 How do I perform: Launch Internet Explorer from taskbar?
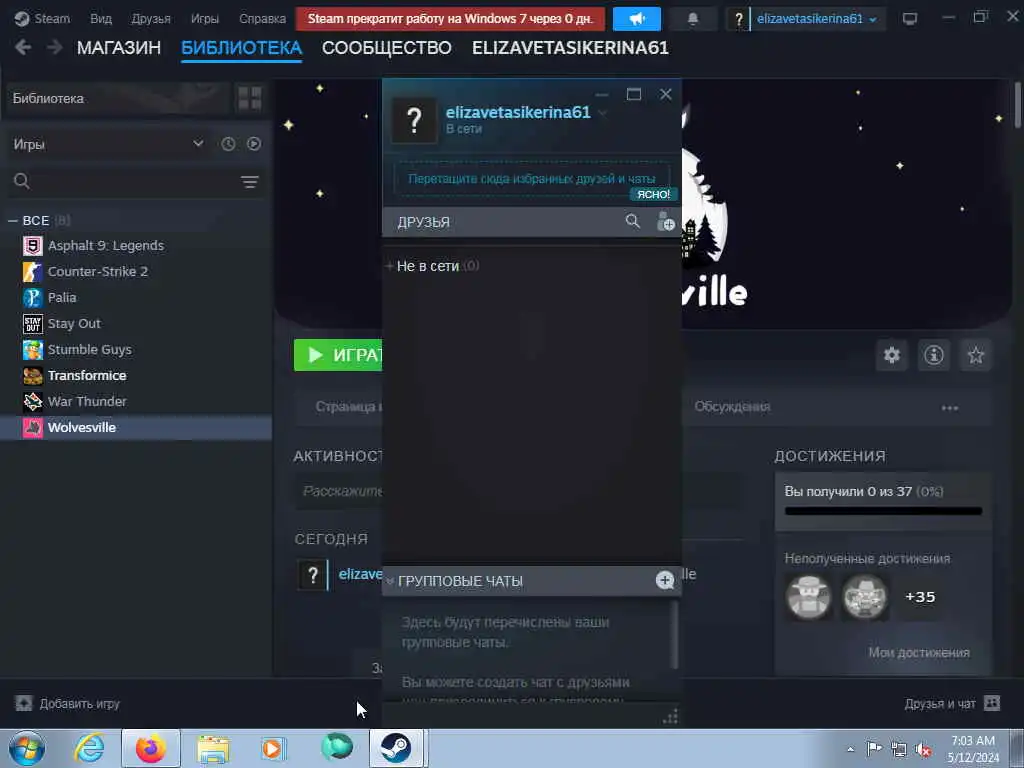pos(89,748)
